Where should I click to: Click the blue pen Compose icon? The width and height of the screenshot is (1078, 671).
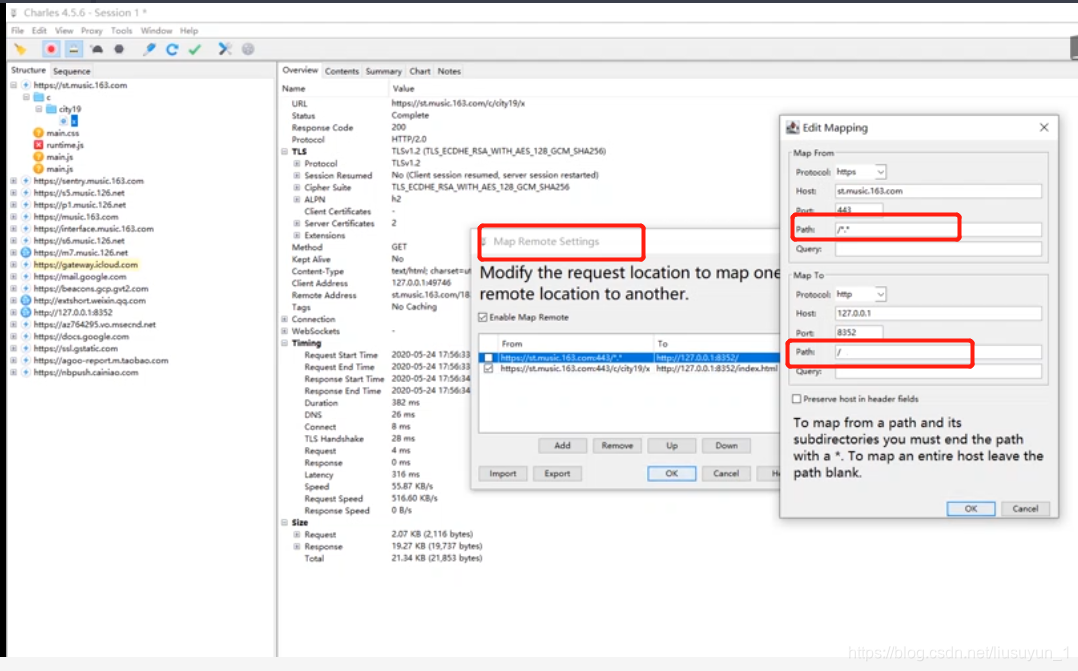[149, 49]
